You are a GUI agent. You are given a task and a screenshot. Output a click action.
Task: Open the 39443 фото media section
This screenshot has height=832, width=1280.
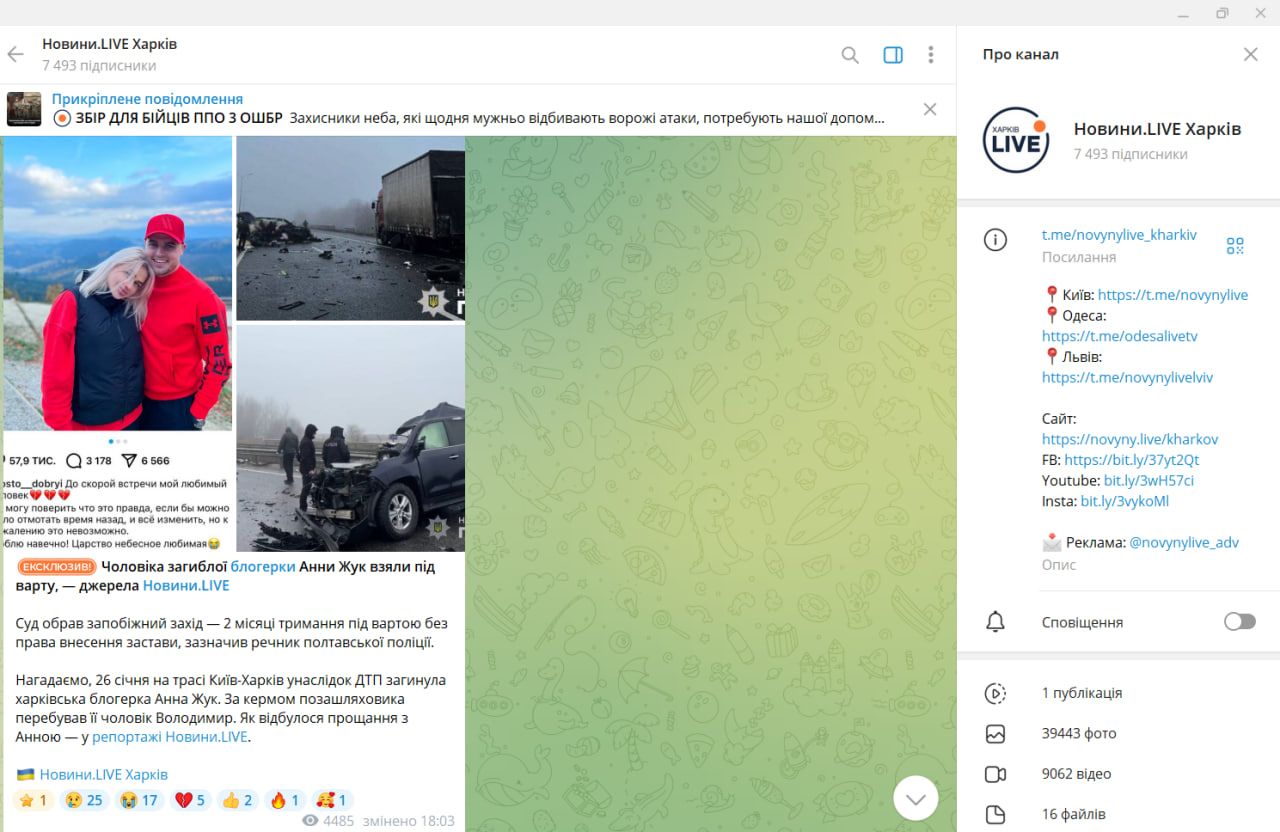pos(1078,733)
